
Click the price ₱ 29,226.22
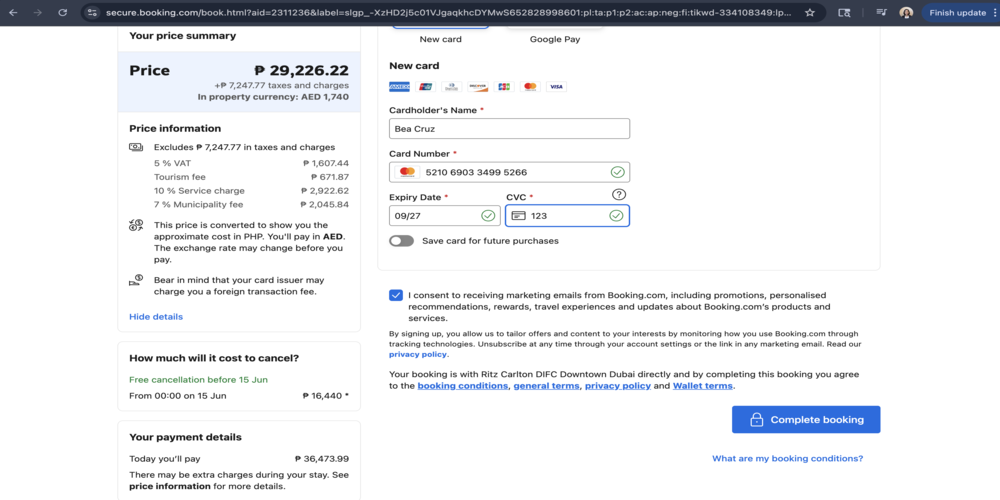301,70
